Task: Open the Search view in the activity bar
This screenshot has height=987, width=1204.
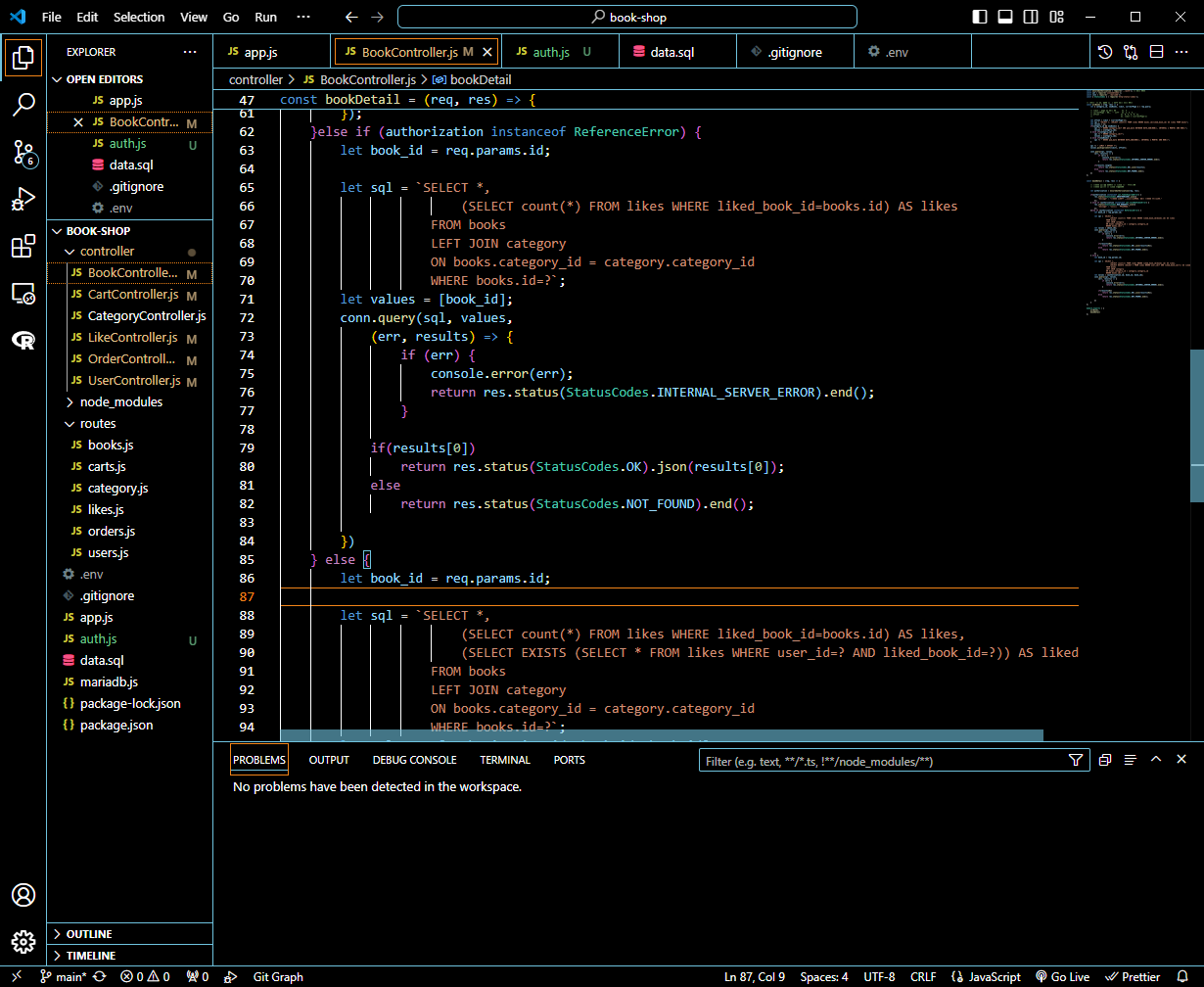Action: 23,104
